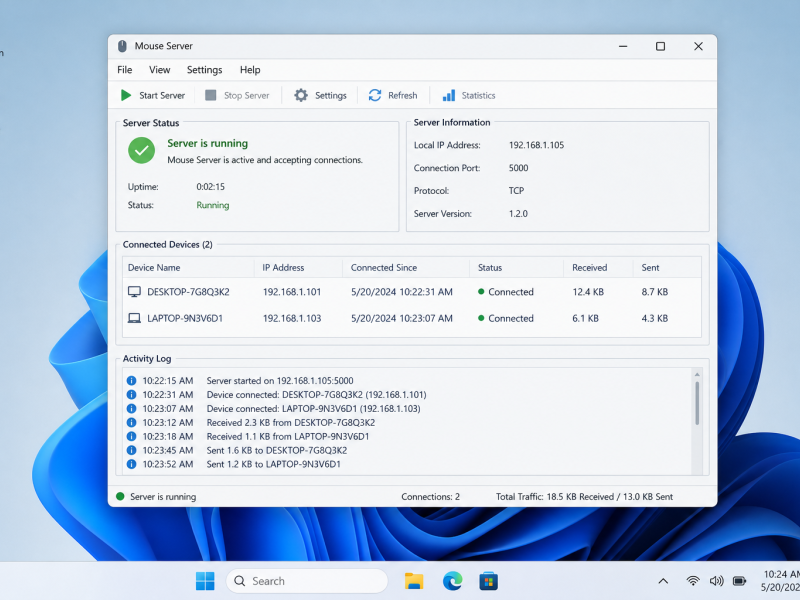The height and width of the screenshot is (600, 800).
Task: Click the green server running checkmark icon
Action: pyautogui.click(x=141, y=151)
